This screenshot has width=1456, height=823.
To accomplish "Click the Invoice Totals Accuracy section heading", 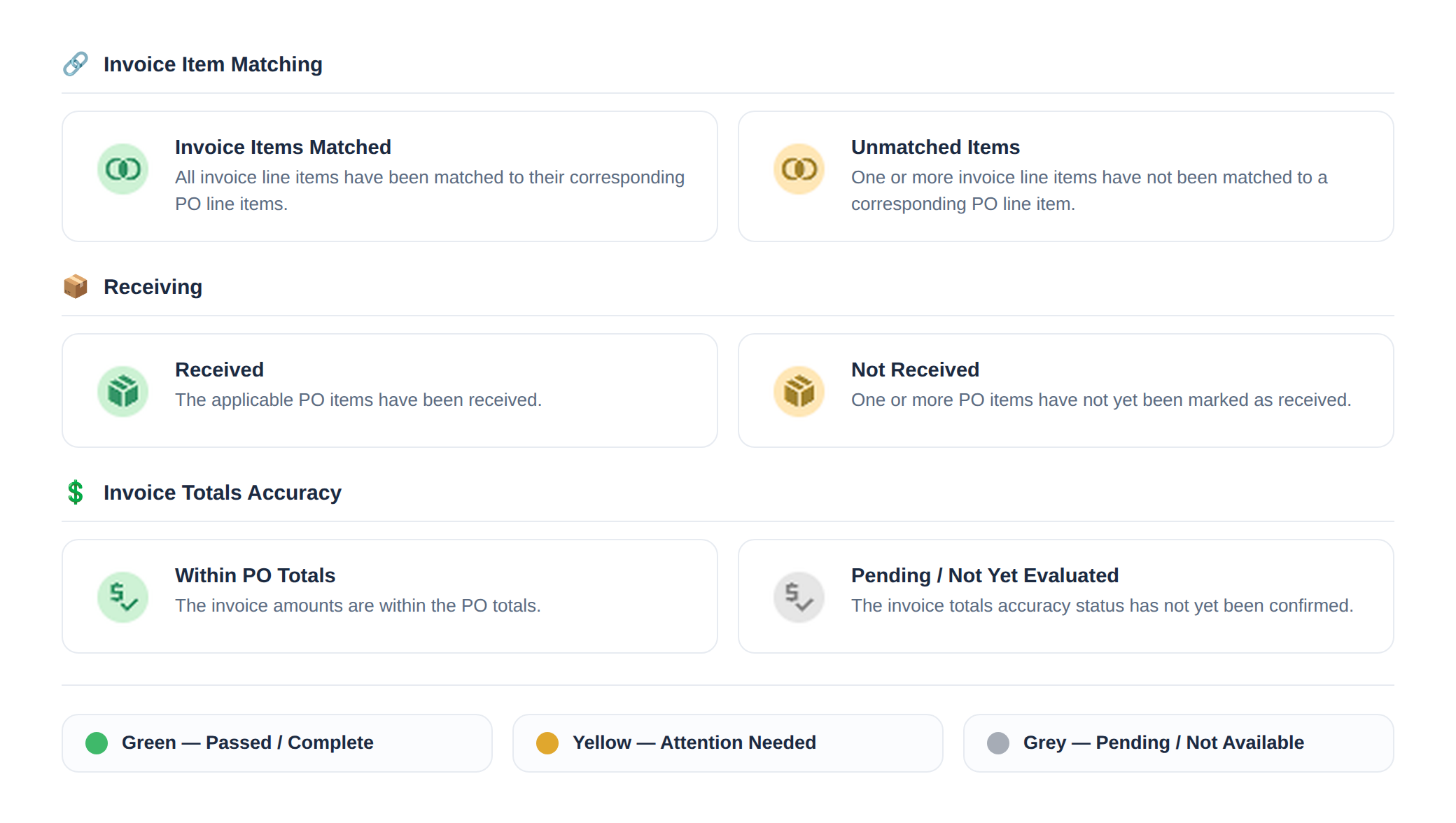I will tap(223, 493).
